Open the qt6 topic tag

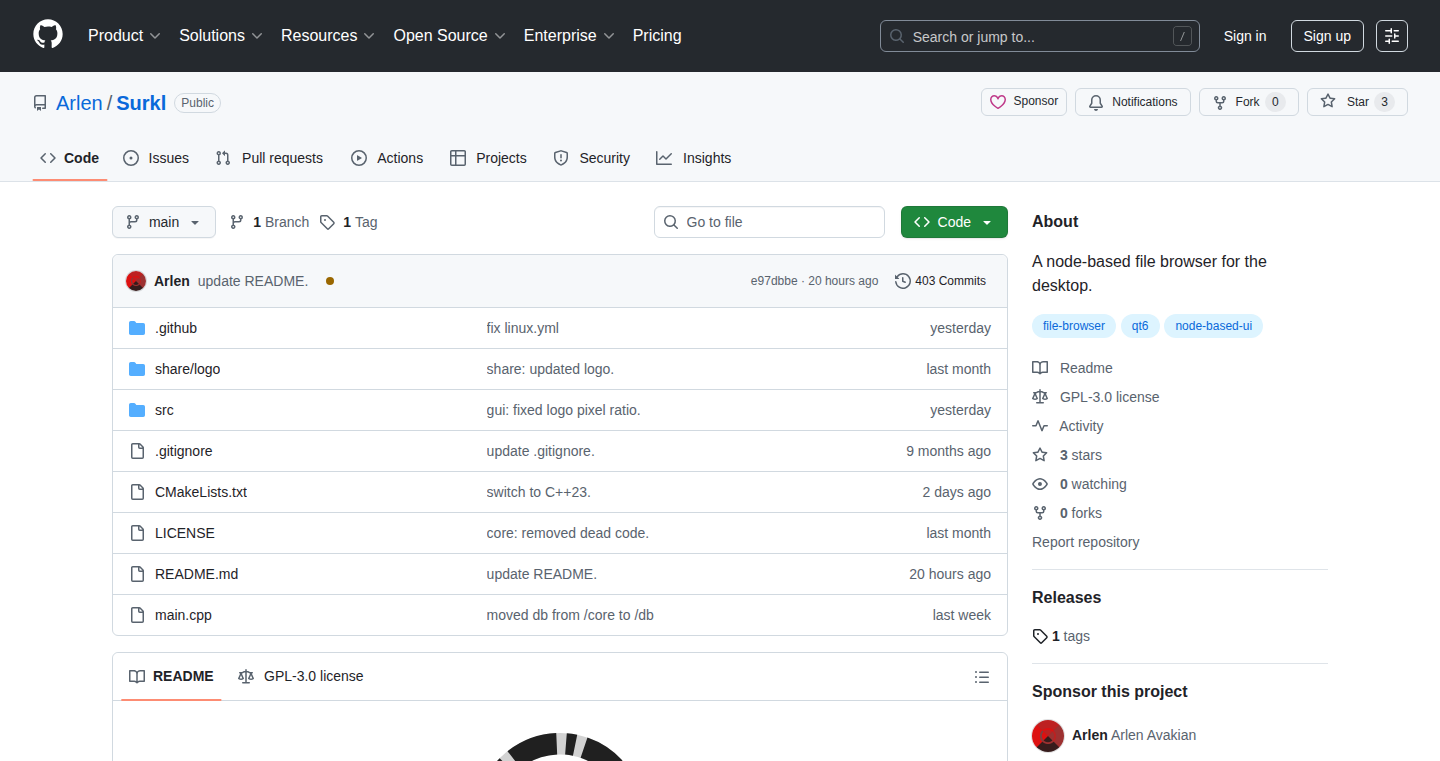pos(1140,326)
